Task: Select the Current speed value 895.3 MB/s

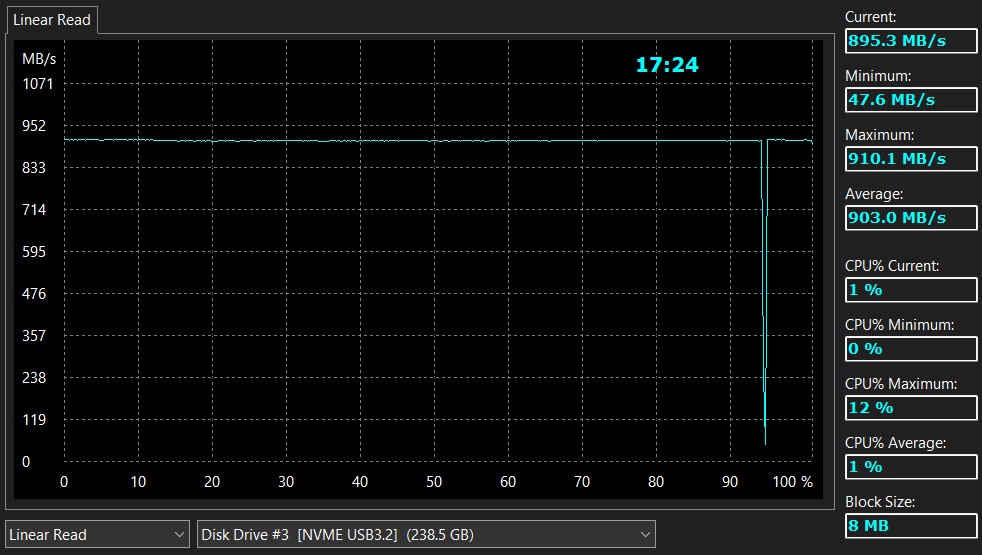Action: coord(911,41)
